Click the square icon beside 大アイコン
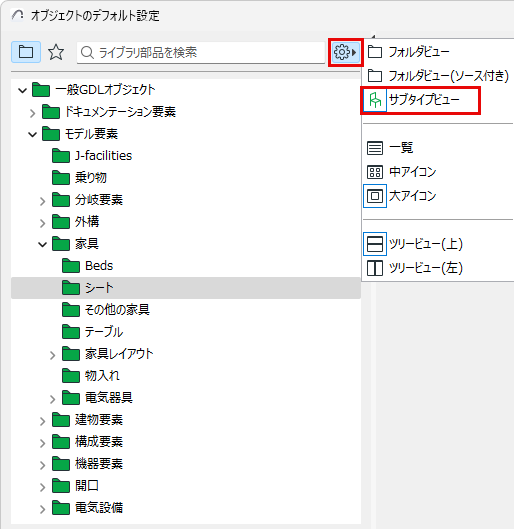 click(375, 196)
